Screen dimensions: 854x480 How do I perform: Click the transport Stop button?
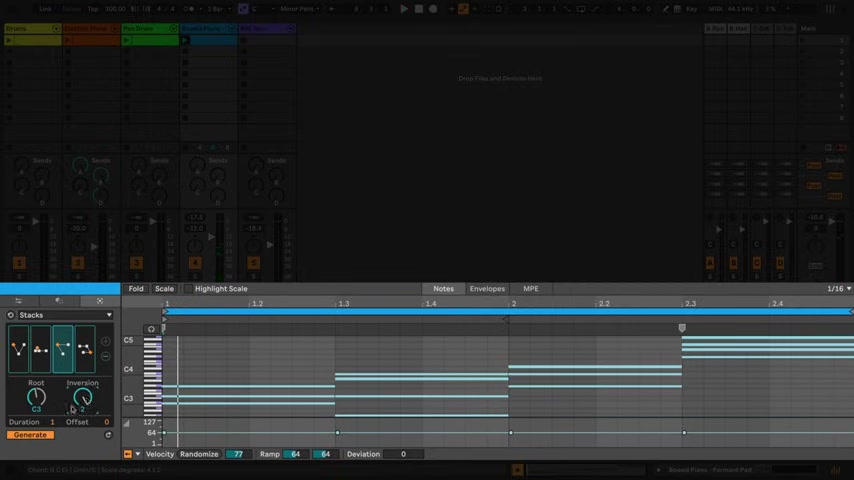tap(418, 9)
